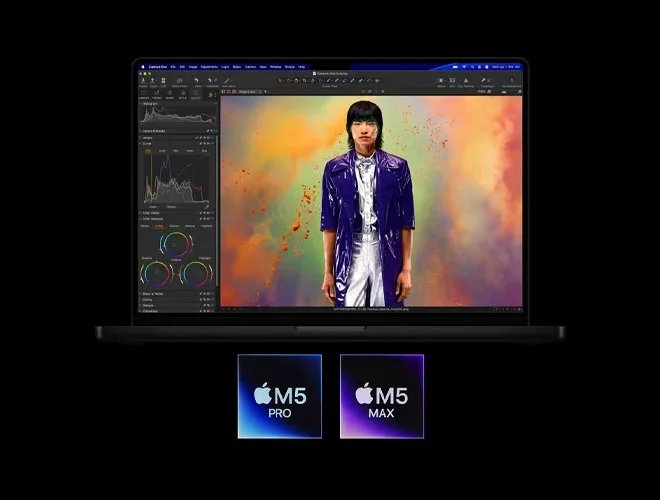The image size is (660, 500).
Task: Click the Before comparison icon
Action: pos(441,81)
